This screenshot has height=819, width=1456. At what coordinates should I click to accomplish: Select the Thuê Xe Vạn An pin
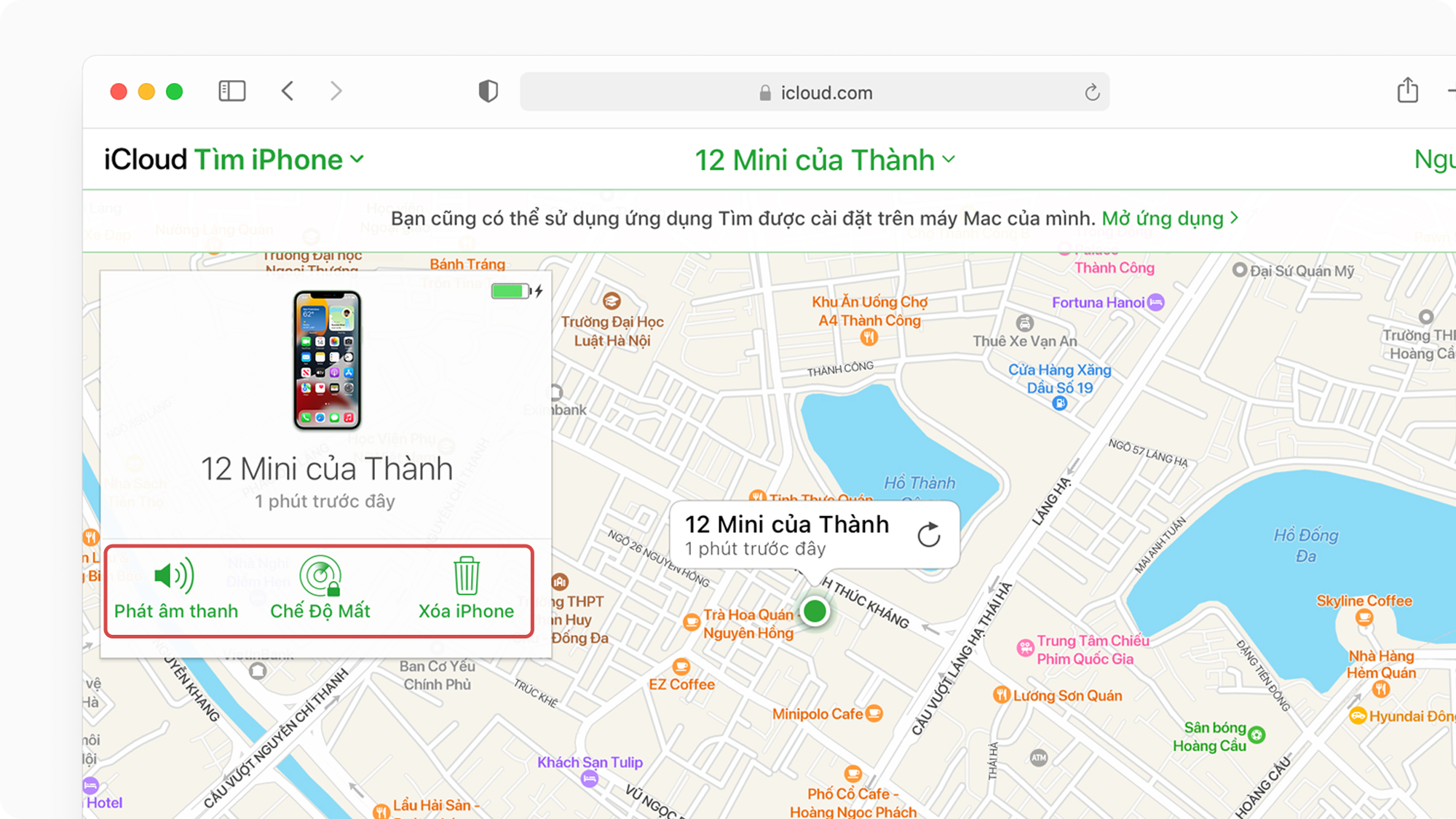[1025, 323]
